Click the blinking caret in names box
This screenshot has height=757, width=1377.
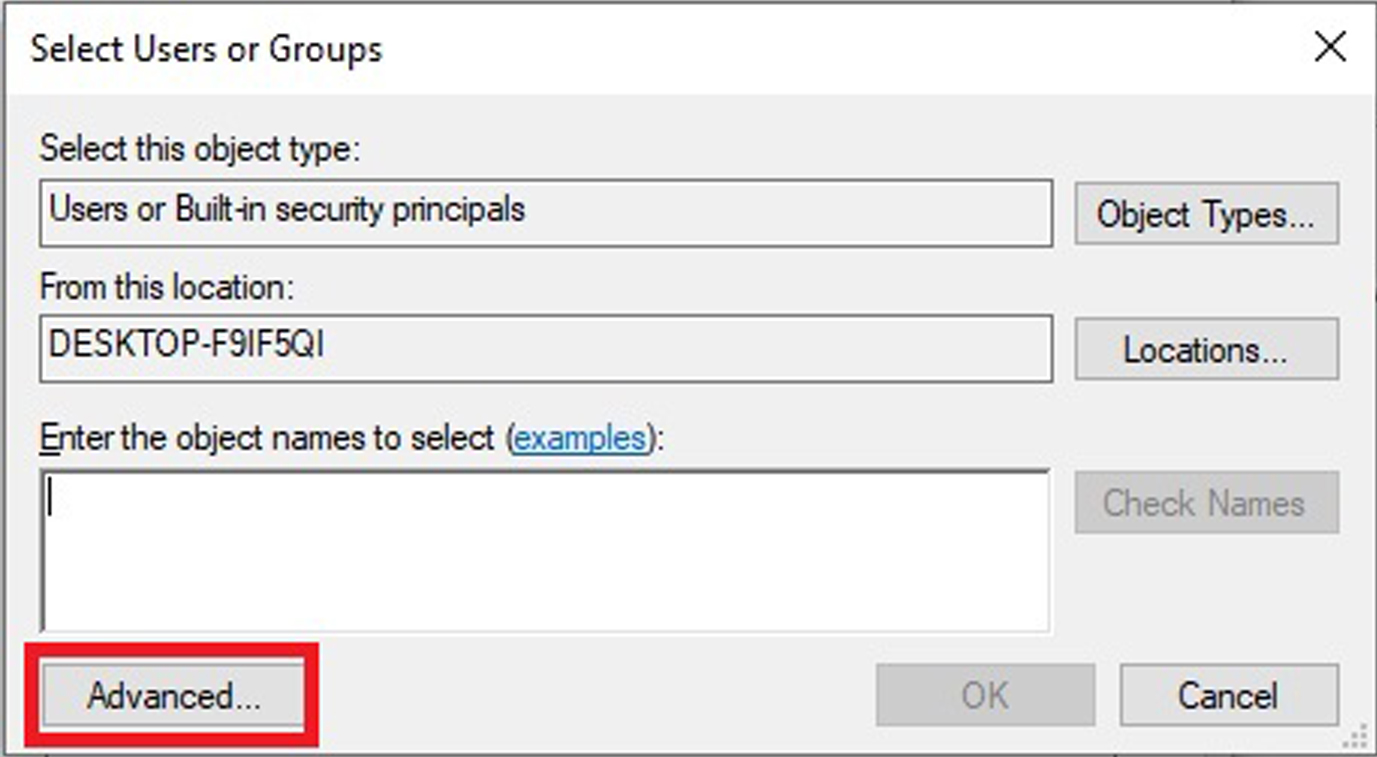tap(50, 499)
